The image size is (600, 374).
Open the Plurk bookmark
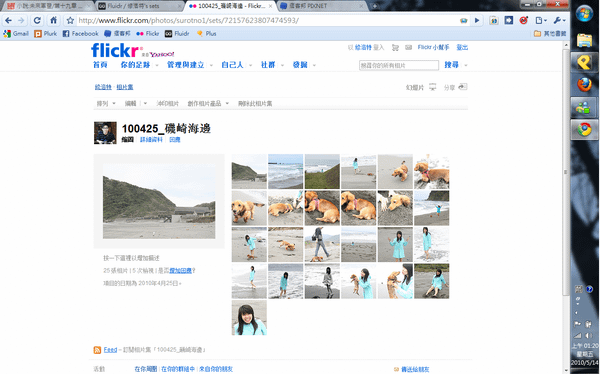click(x=46, y=34)
